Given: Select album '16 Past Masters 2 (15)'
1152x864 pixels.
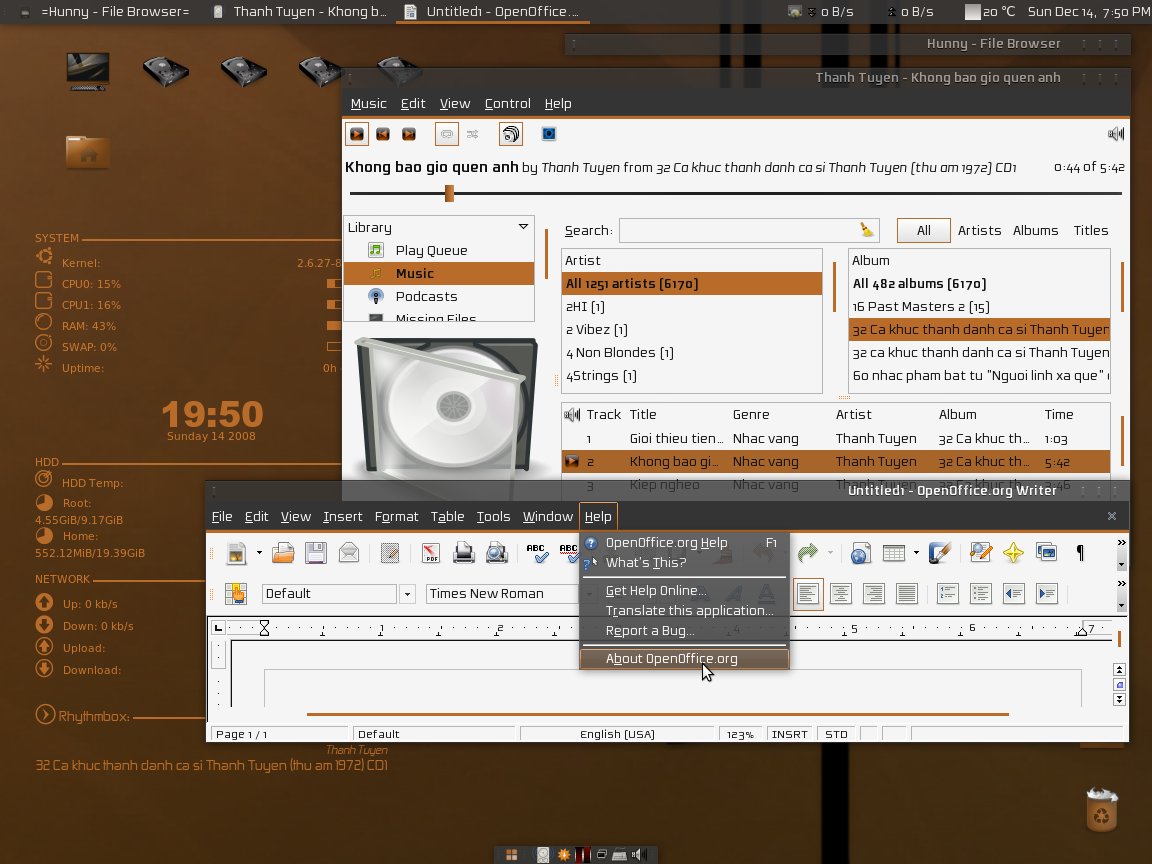Looking at the screenshot, I should 979,307.
